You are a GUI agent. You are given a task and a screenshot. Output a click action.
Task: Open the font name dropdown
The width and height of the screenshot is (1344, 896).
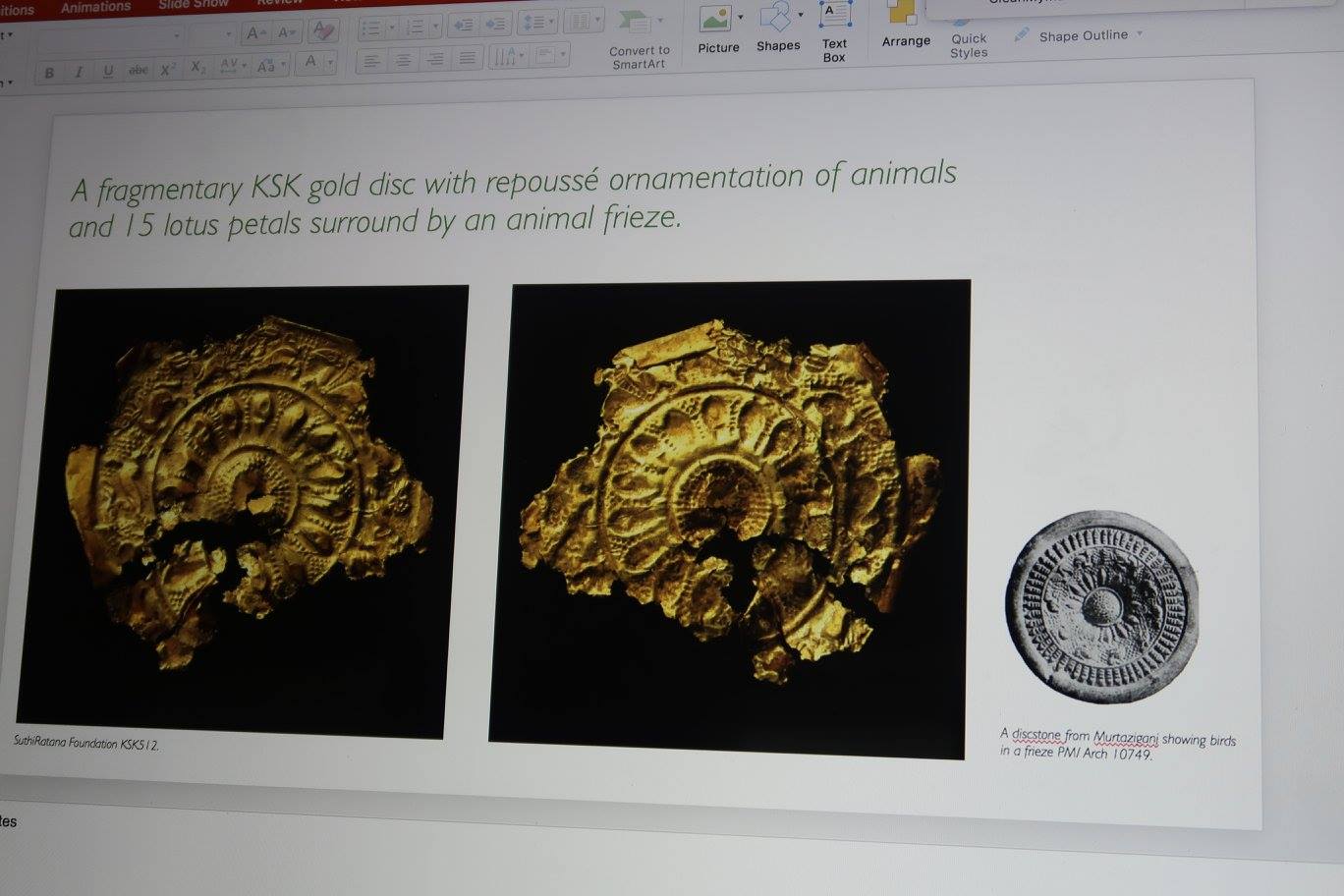pos(178,36)
